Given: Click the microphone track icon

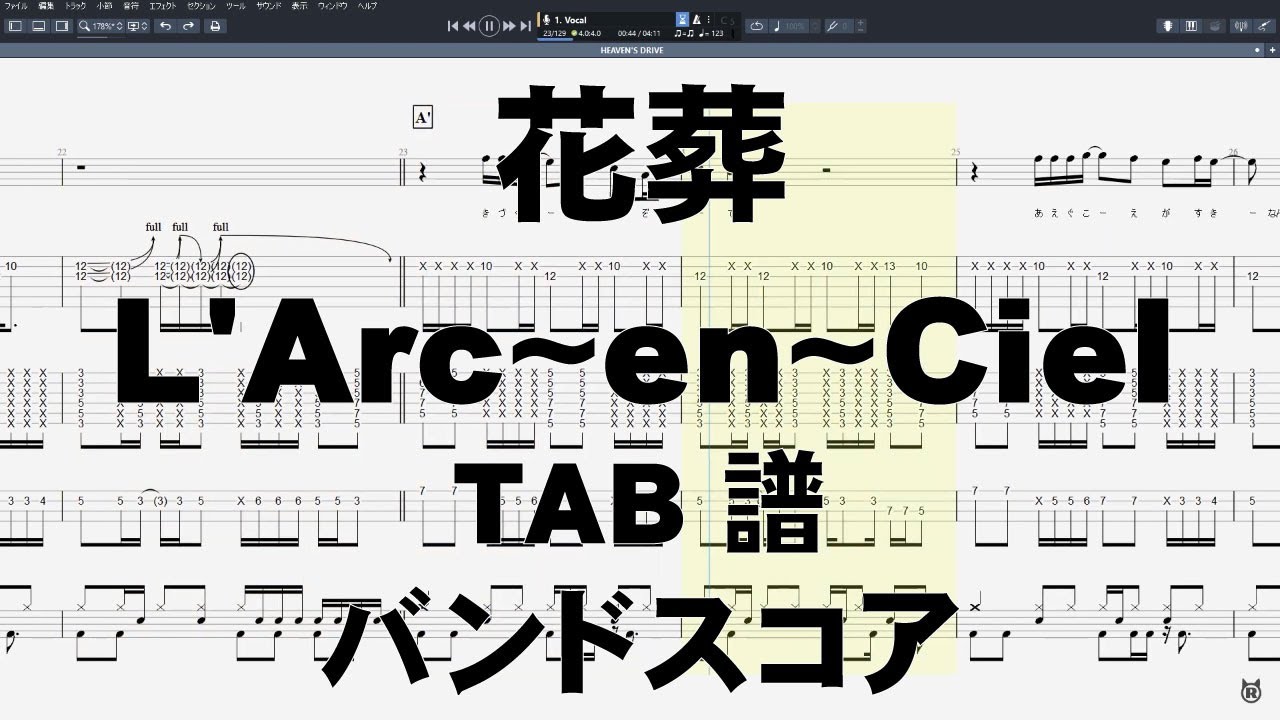Looking at the screenshot, I should click(x=546, y=20).
